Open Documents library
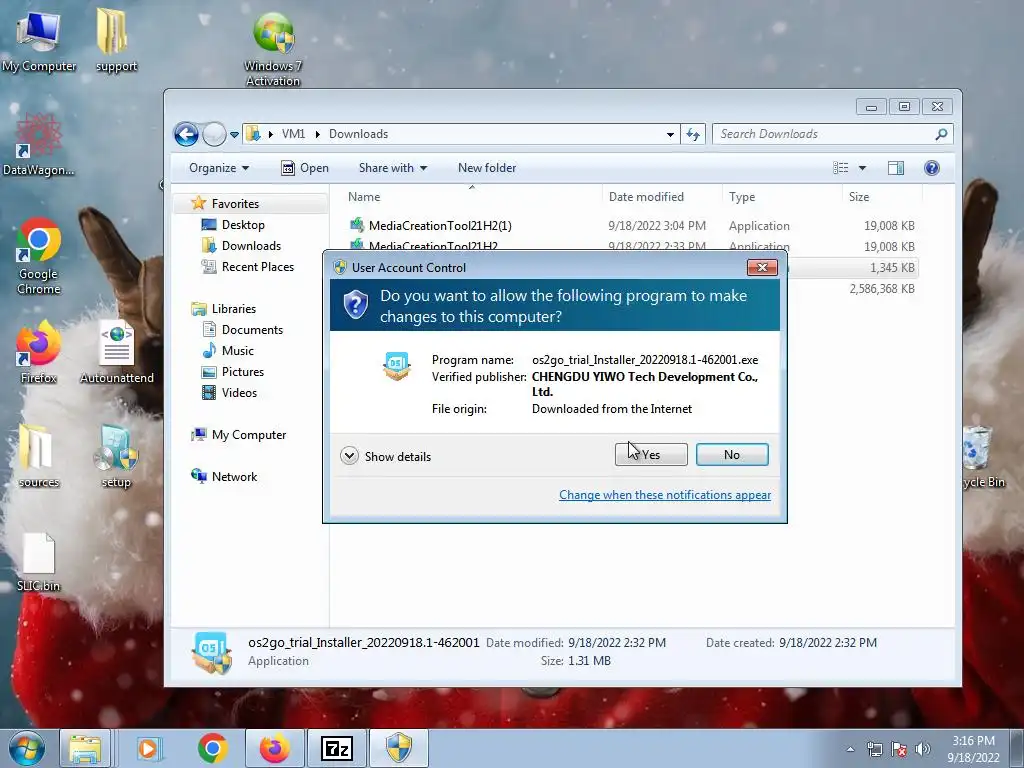Viewport: 1024px width, 768px height. click(x=252, y=330)
